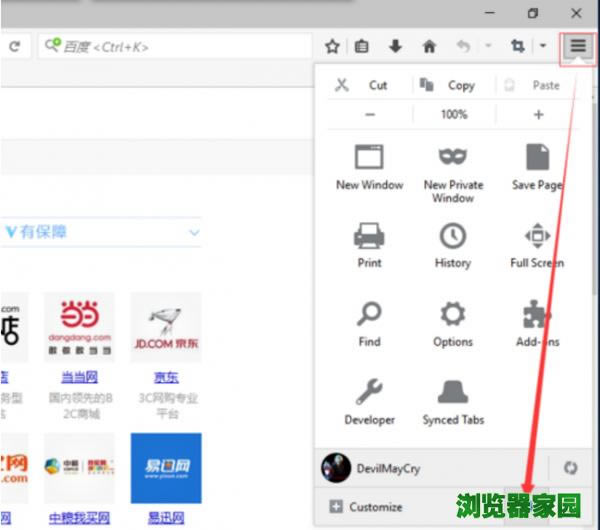Click the bookmark star icon

(333, 46)
